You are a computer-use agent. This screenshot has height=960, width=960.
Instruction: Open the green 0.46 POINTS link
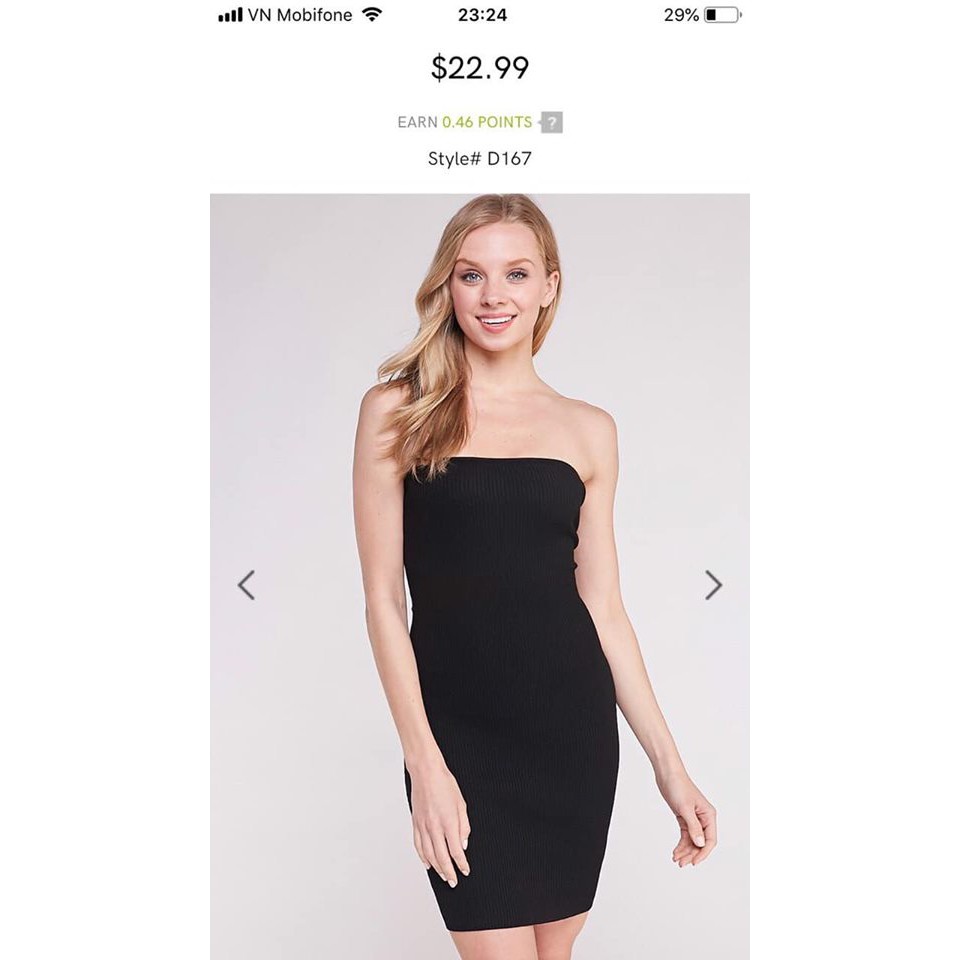click(x=487, y=122)
